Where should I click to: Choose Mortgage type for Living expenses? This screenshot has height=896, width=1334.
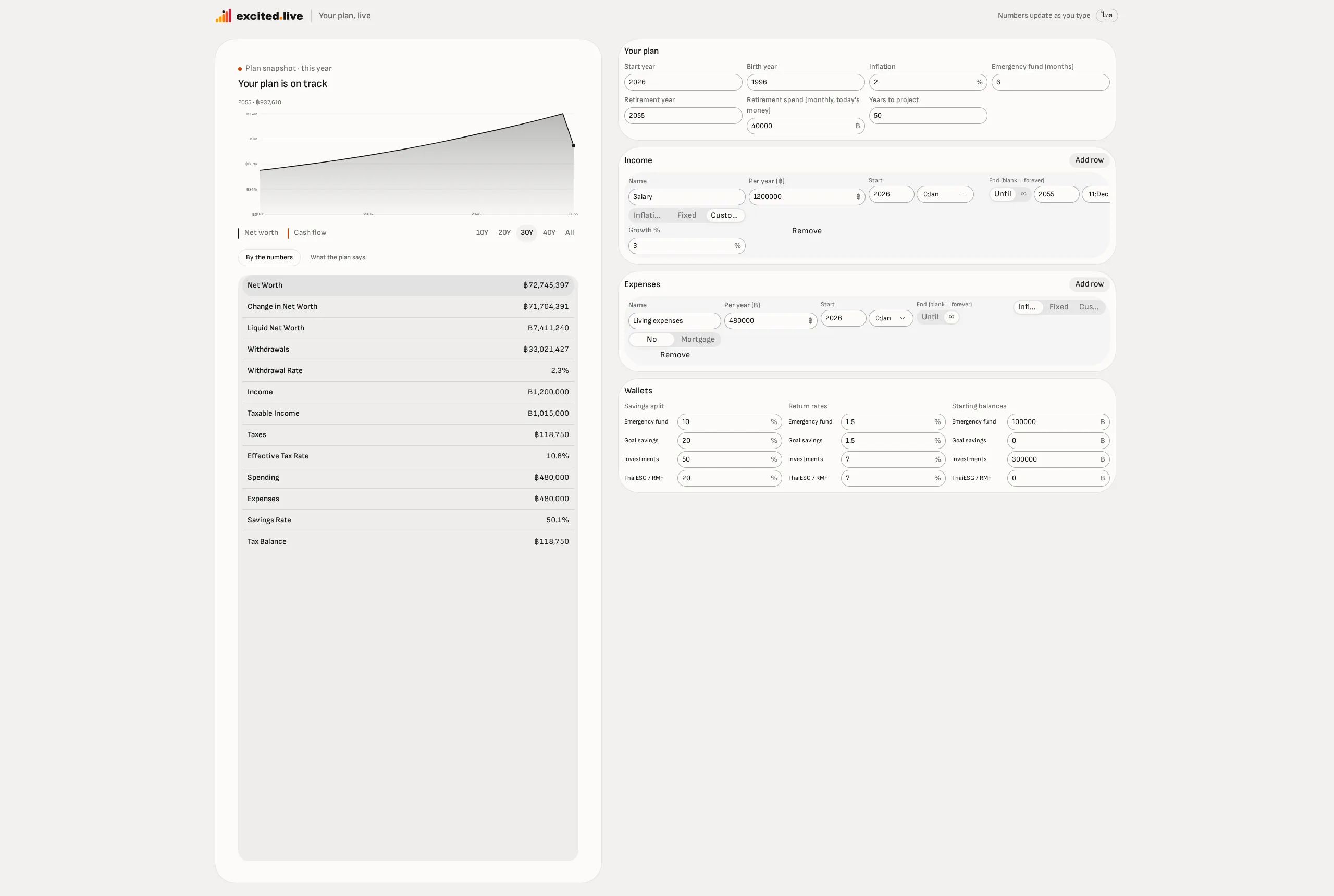click(x=697, y=340)
